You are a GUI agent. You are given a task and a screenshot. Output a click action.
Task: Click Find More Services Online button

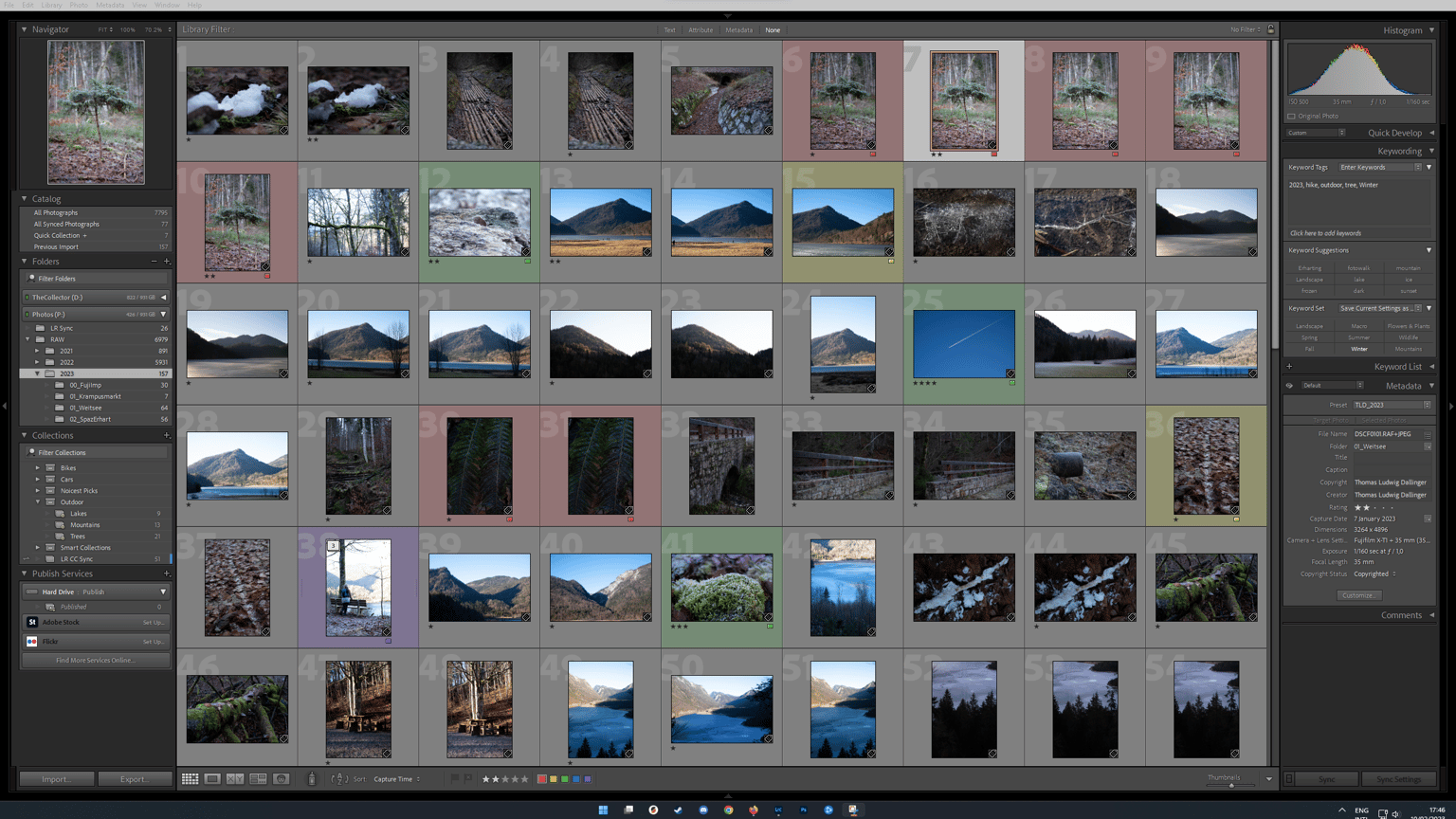coord(96,661)
